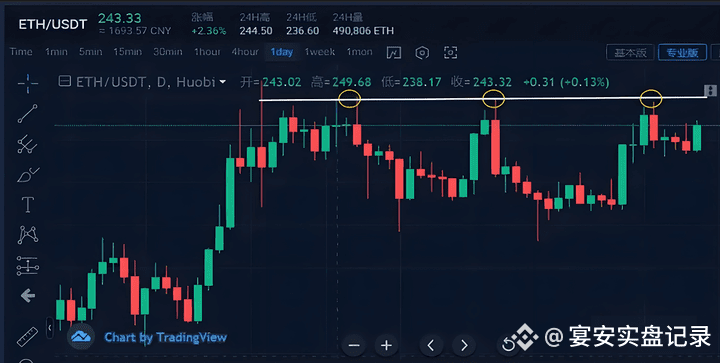
Task: Switch to the 5min interval
Action: 90,52
